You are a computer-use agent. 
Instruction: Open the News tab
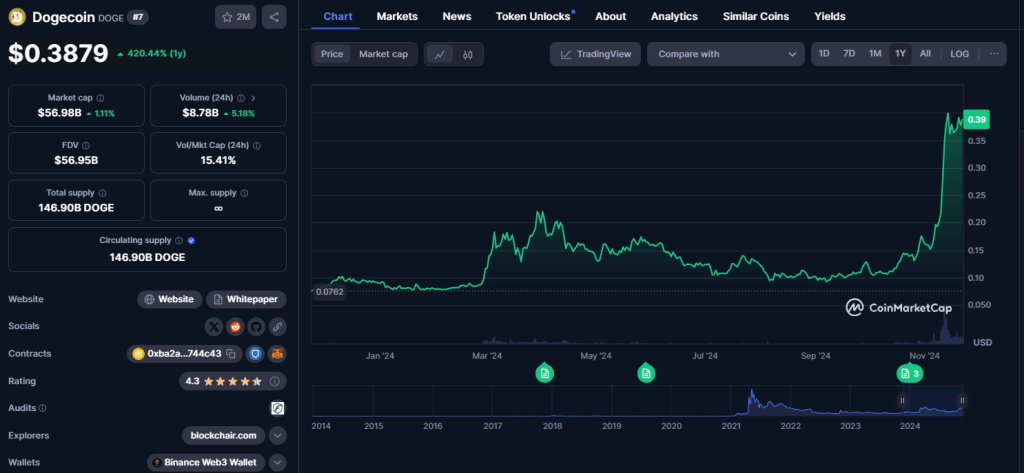pyautogui.click(x=456, y=16)
